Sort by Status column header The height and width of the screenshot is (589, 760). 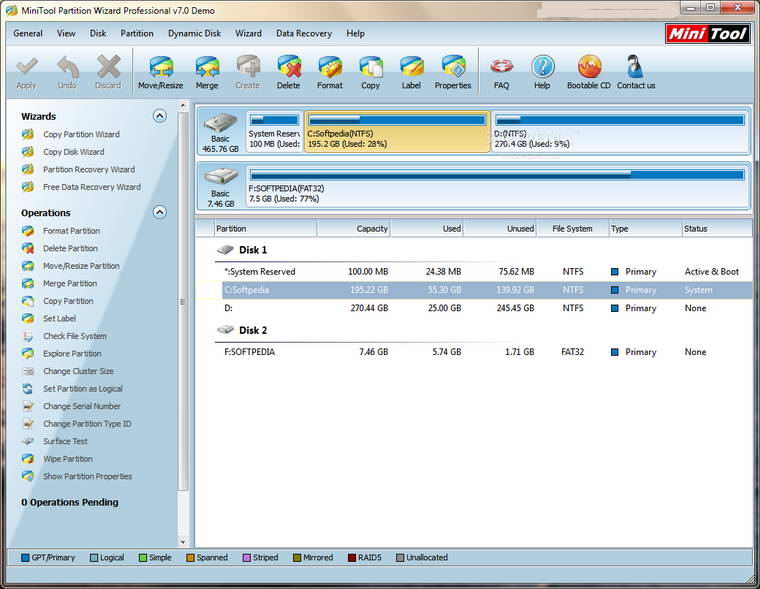(x=717, y=228)
